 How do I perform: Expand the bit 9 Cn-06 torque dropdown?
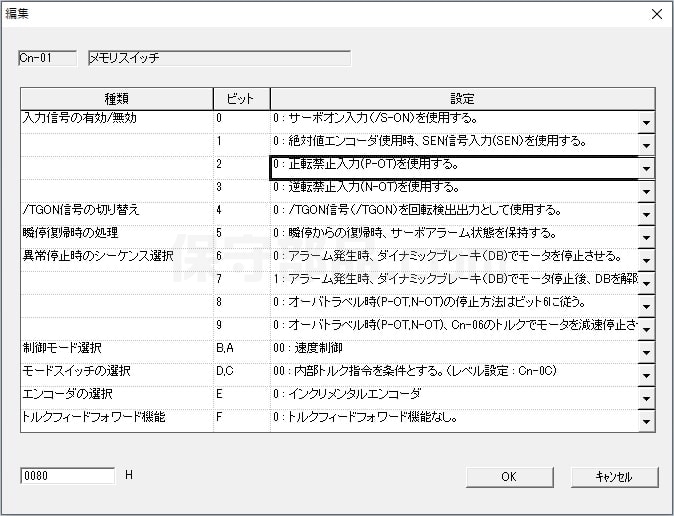646,329
